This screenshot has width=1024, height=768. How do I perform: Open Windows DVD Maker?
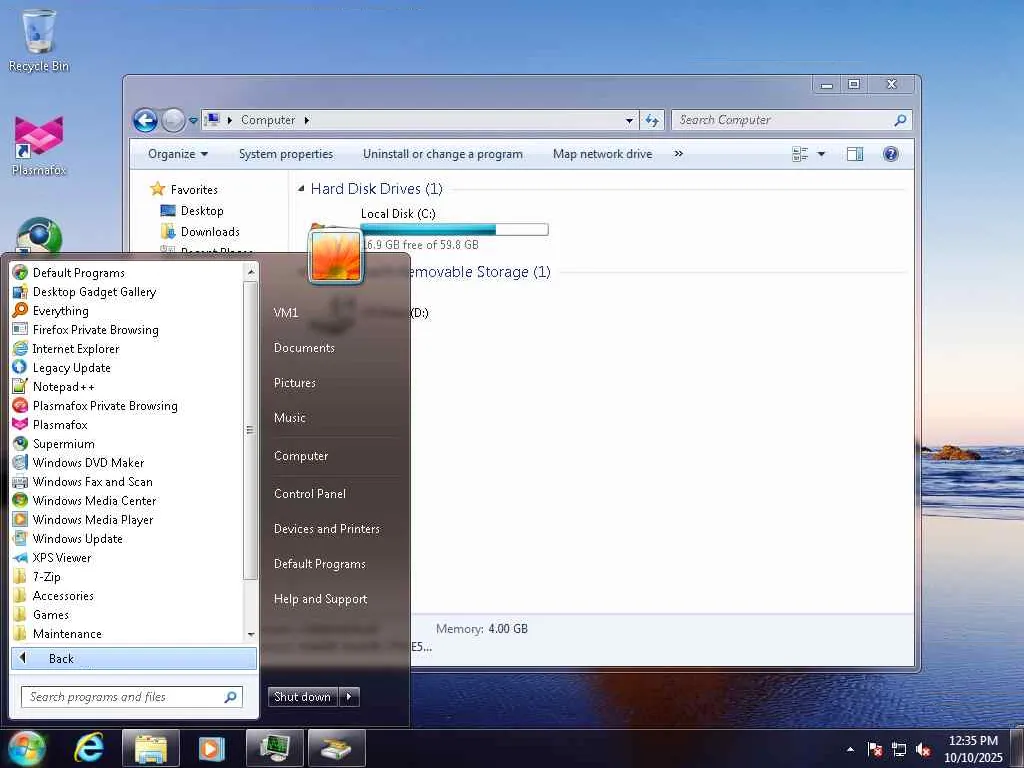click(x=78, y=462)
